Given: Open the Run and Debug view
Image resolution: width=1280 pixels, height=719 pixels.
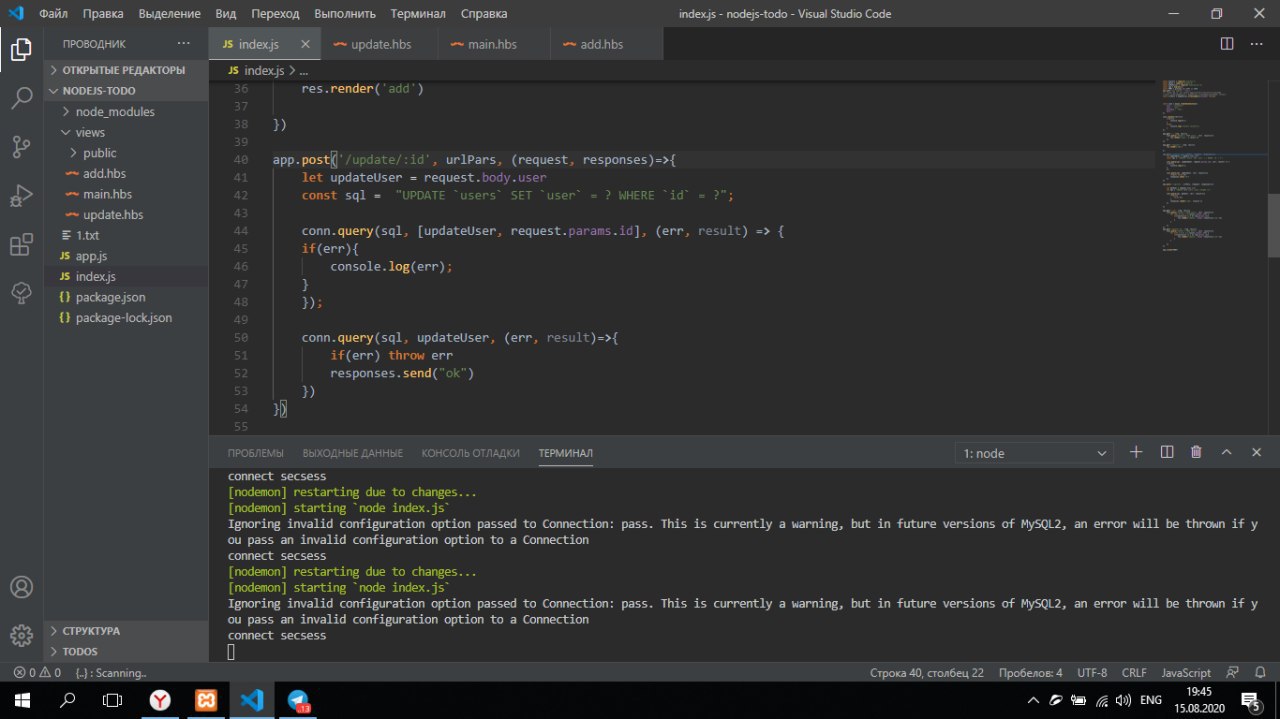Looking at the screenshot, I should 21,195.
